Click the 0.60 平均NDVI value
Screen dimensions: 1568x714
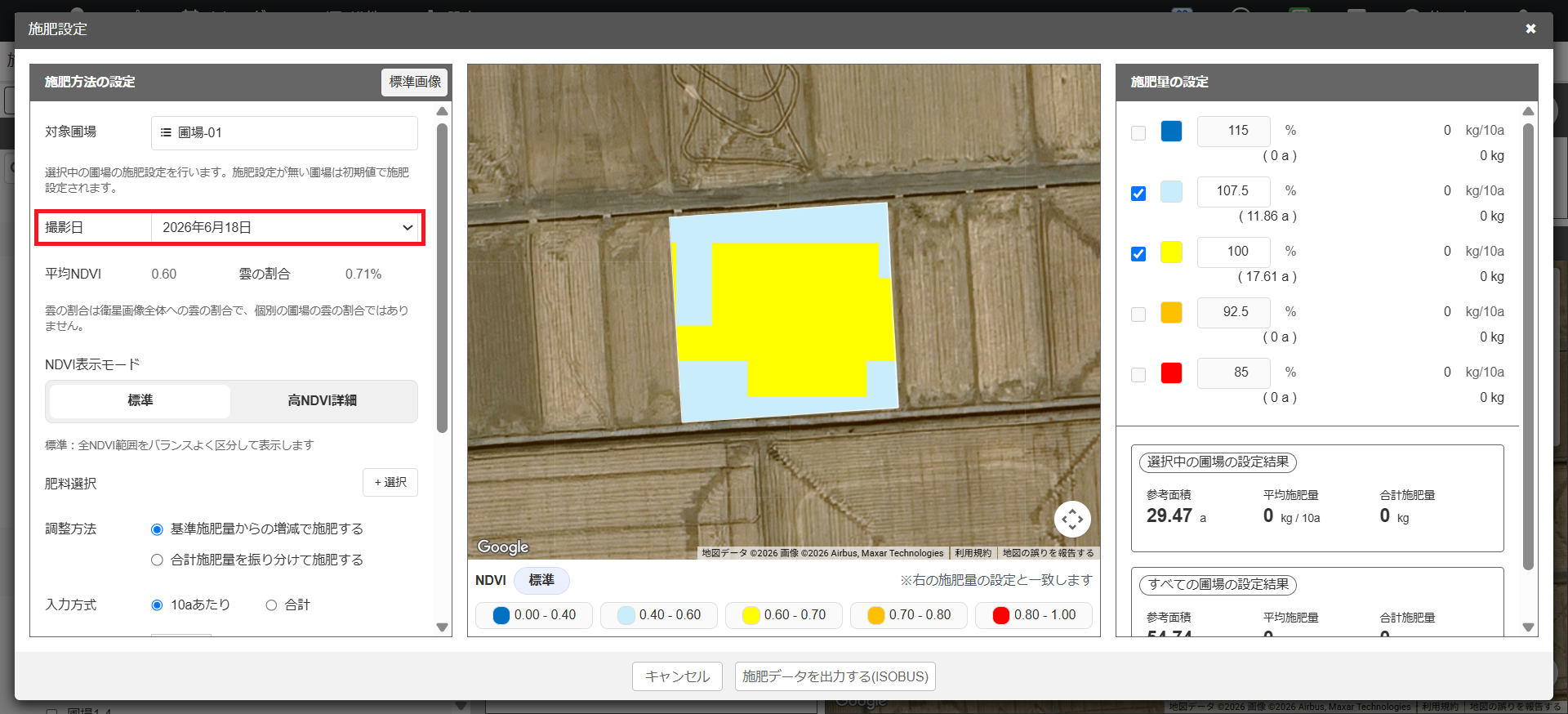pyautogui.click(x=164, y=274)
